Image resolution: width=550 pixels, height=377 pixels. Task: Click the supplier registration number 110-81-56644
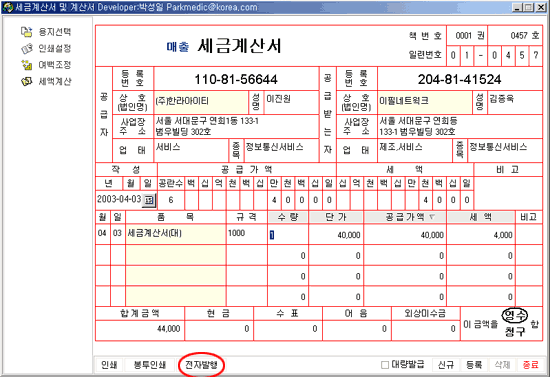click(236, 79)
